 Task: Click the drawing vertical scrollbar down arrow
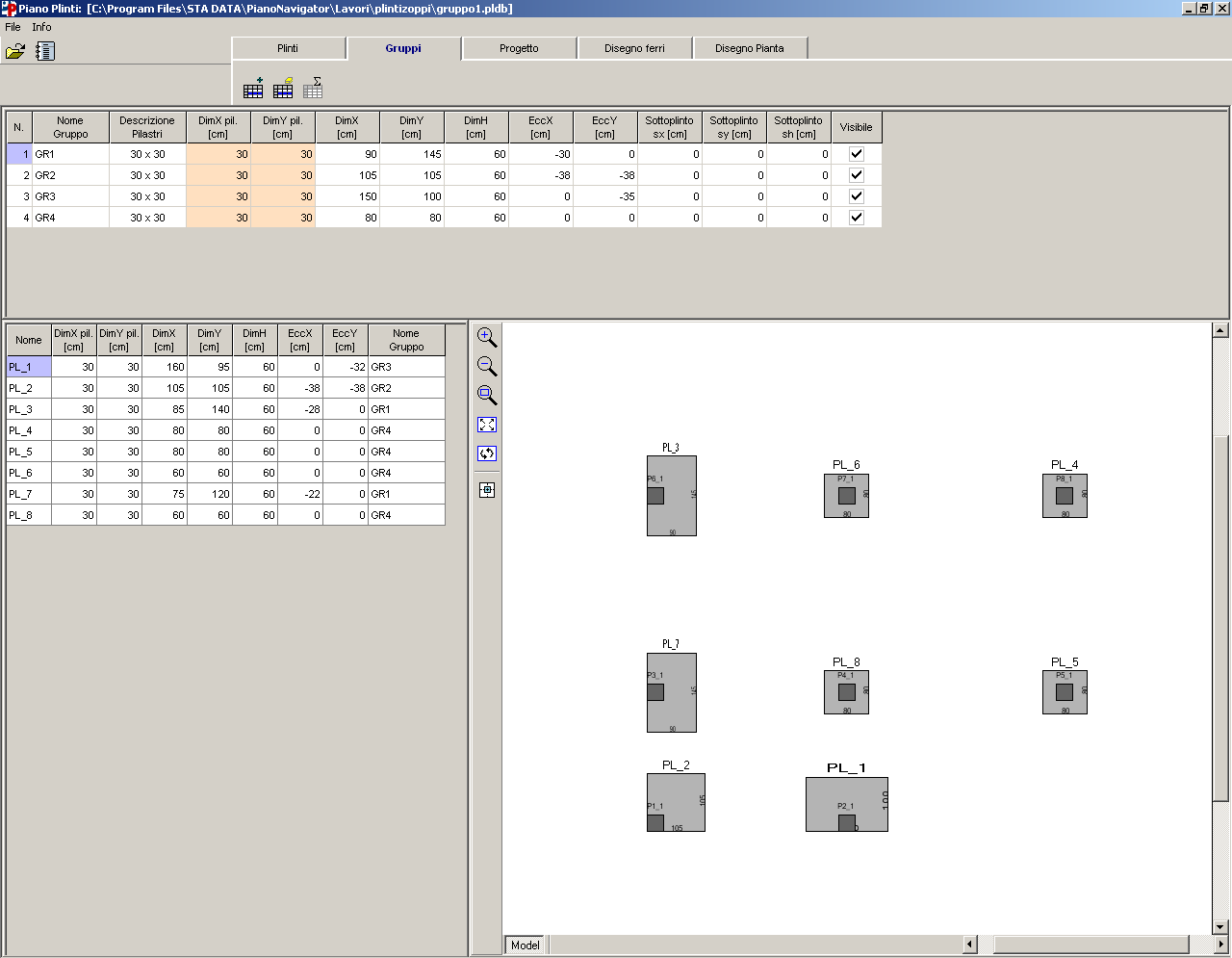pos(1220,927)
